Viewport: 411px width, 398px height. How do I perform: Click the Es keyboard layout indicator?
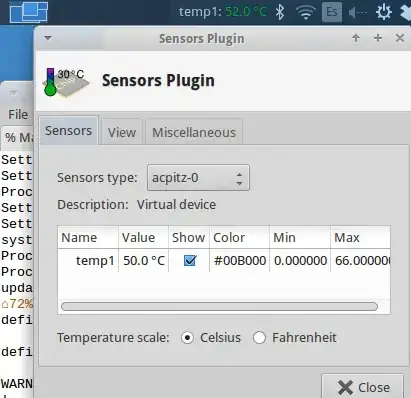click(x=332, y=12)
